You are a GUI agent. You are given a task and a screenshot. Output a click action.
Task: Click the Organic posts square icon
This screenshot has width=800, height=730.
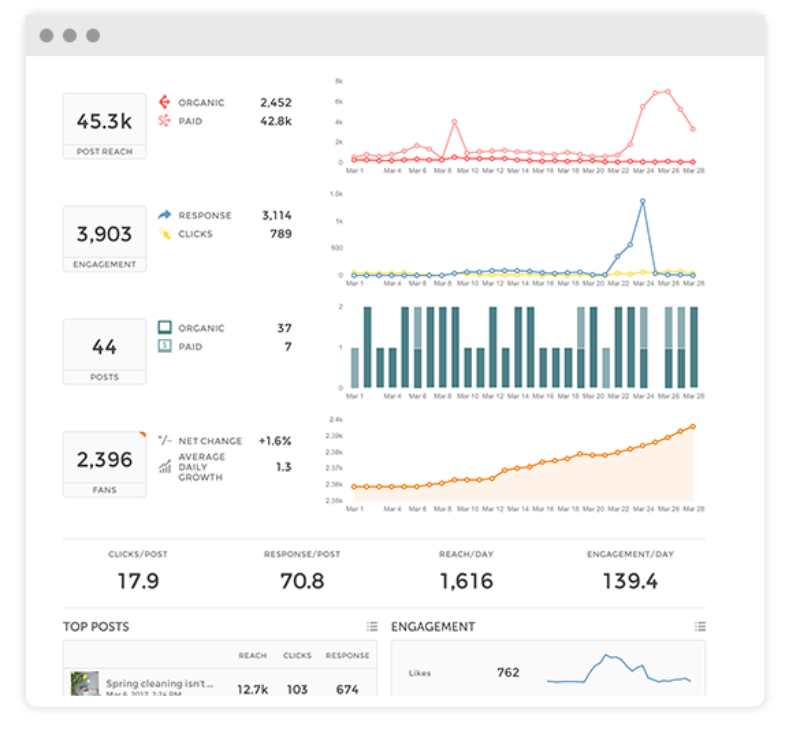[164, 327]
